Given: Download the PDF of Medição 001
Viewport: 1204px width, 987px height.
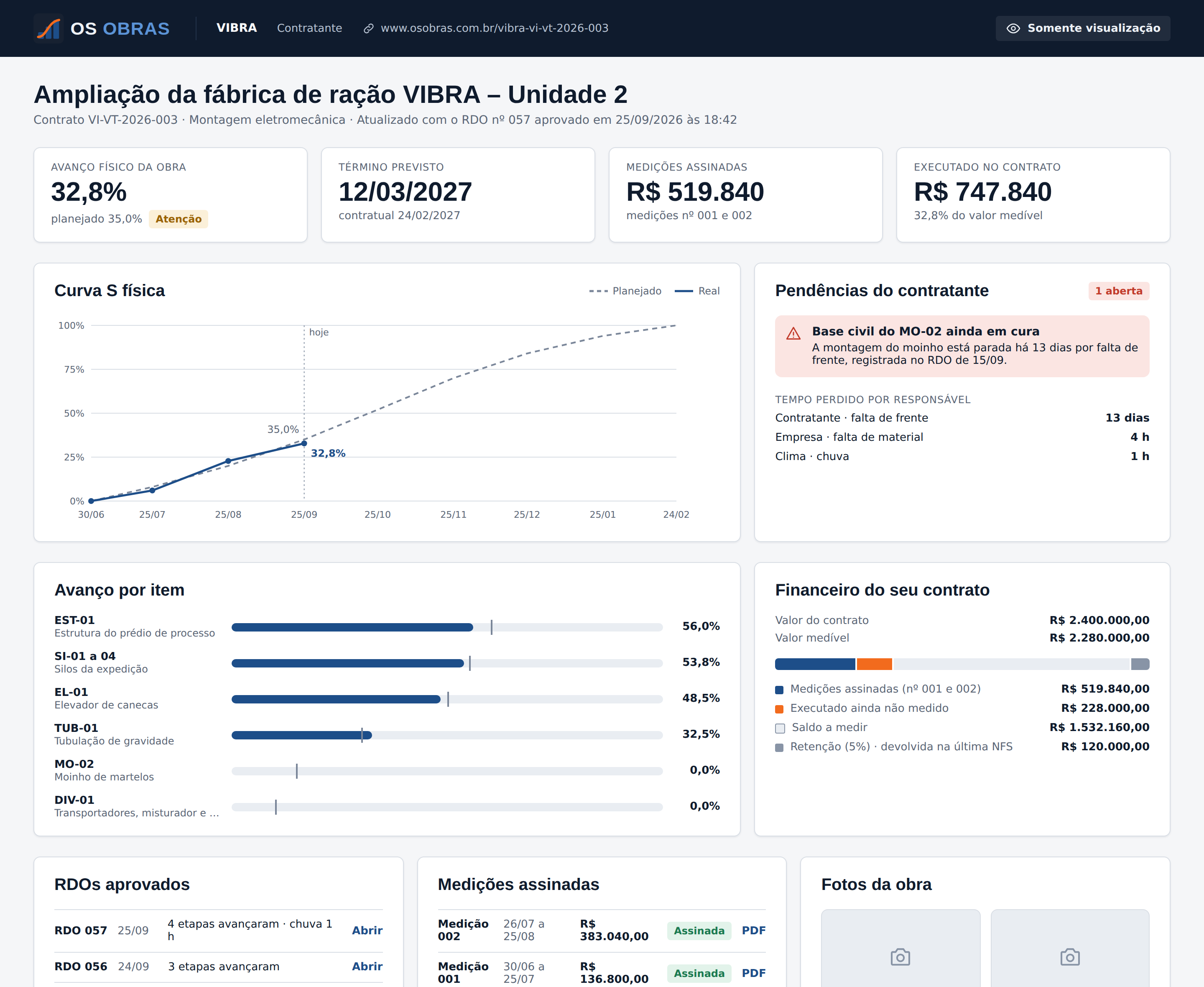Looking at the screenshot, I should pos(753,973).
